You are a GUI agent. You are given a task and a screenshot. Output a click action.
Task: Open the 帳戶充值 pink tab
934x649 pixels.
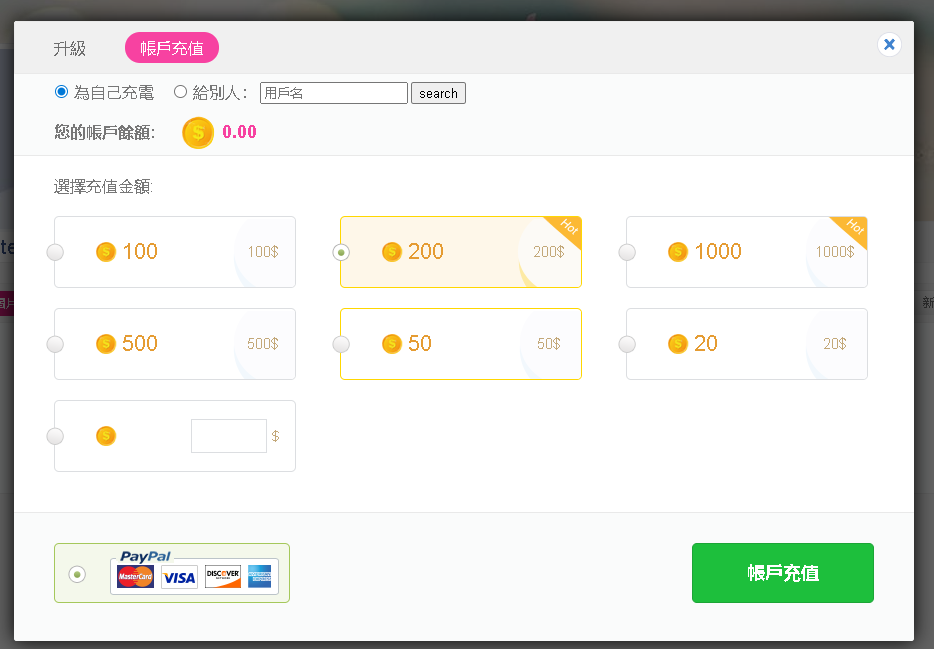pyautogui.click(x=172, y=48)
